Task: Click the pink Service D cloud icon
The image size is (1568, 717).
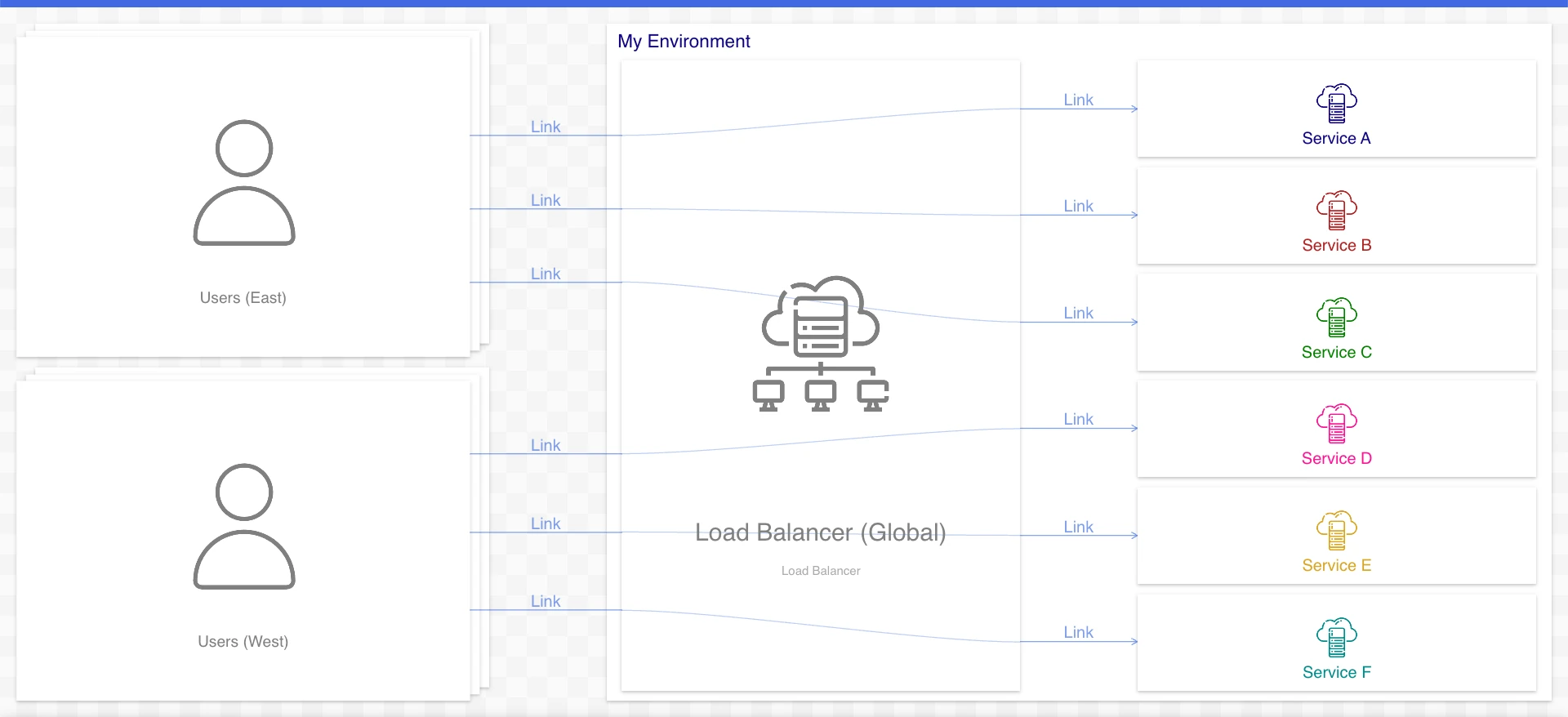Action: click(1336, 424)
